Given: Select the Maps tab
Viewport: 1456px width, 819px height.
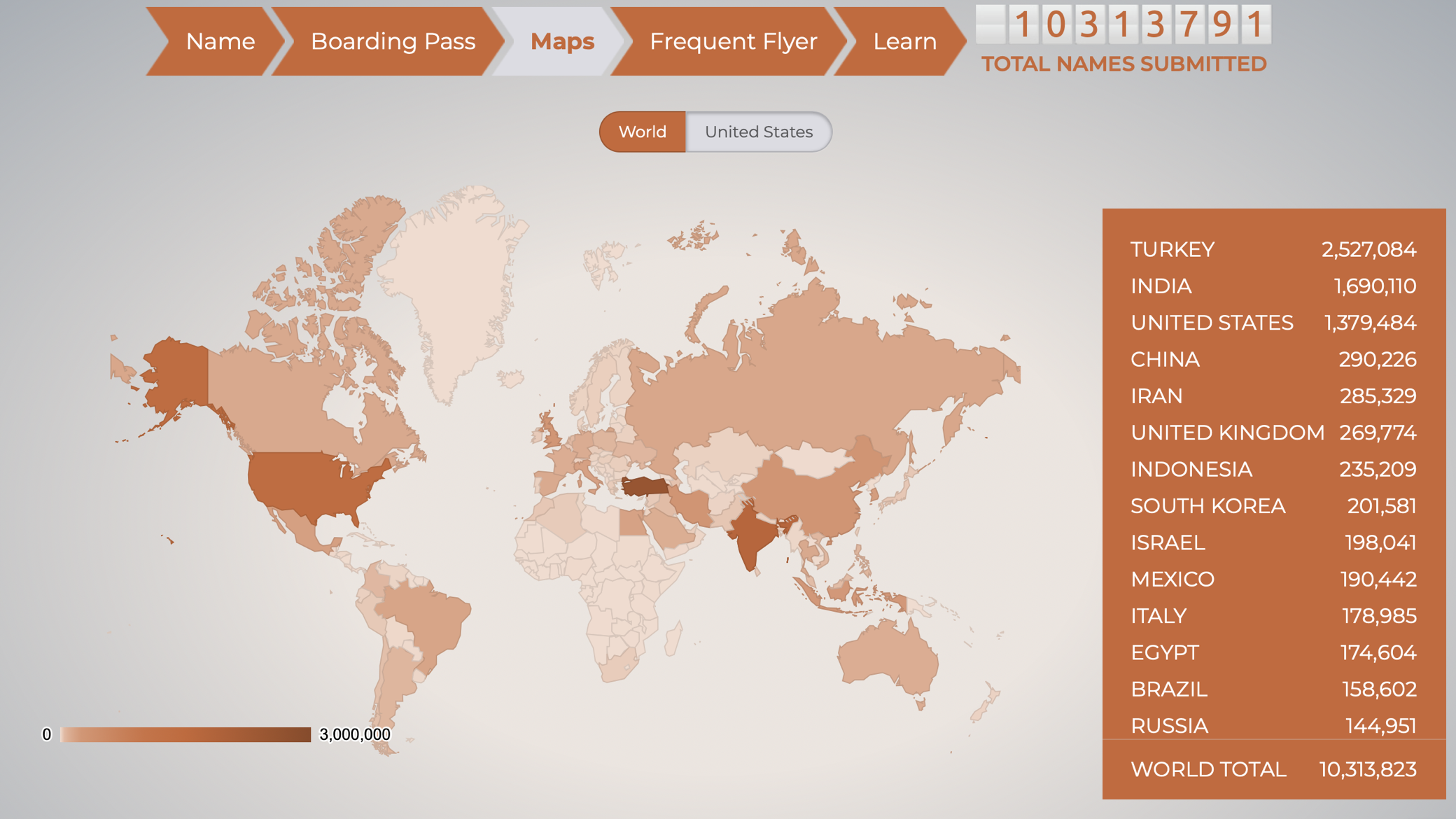Looking at the screenshot, I should click(x=562, y=41).
